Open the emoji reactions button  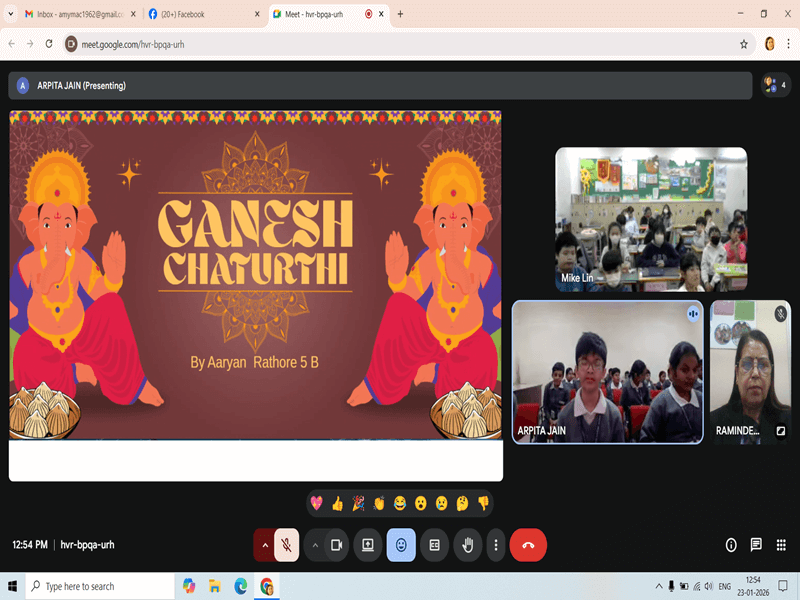[401, 545]
